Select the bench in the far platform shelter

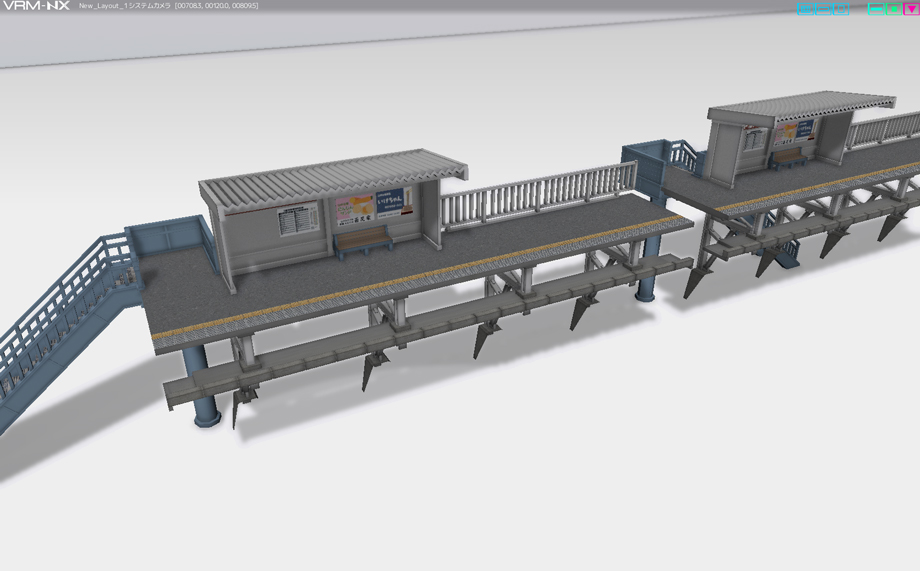tap(787, 157)
